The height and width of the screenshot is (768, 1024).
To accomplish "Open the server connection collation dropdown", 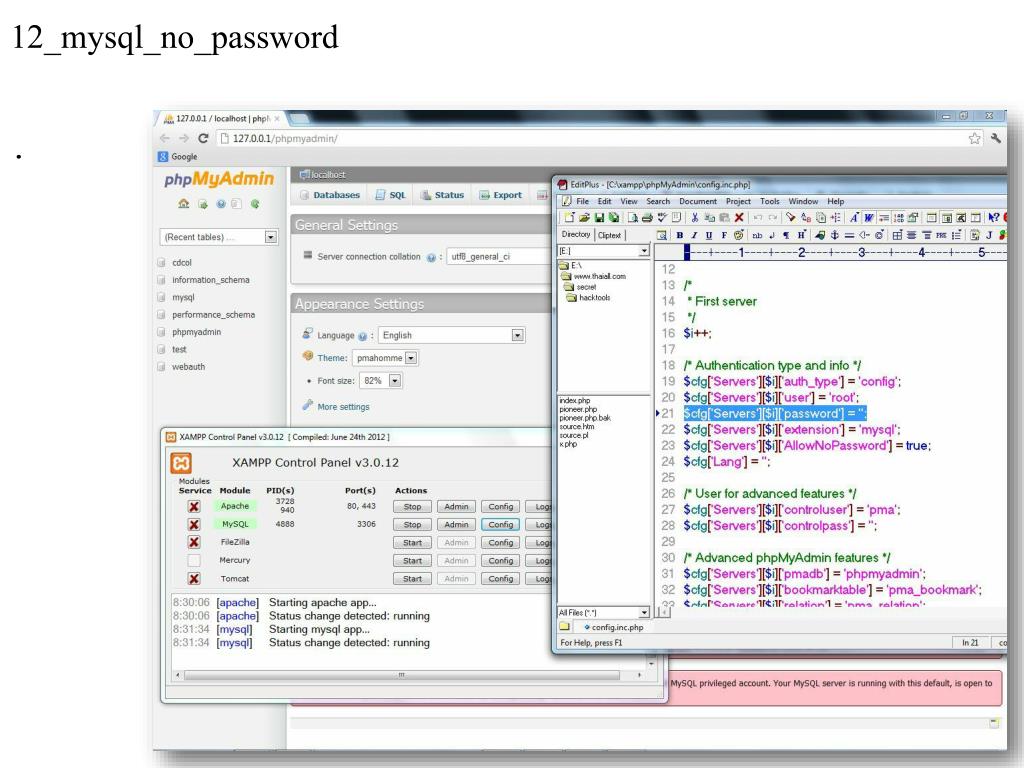I will 499,257.
